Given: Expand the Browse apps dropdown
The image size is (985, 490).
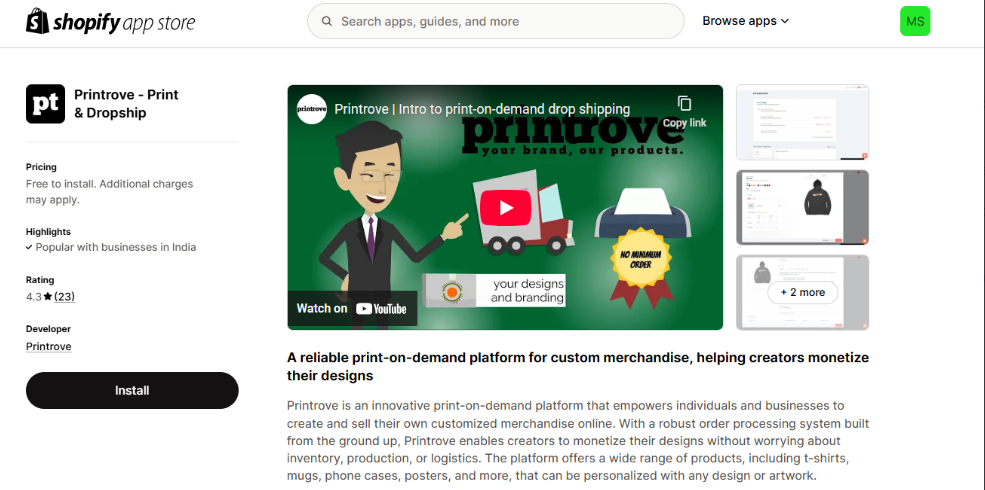Looking at the screenshot, I should (744, 21).
